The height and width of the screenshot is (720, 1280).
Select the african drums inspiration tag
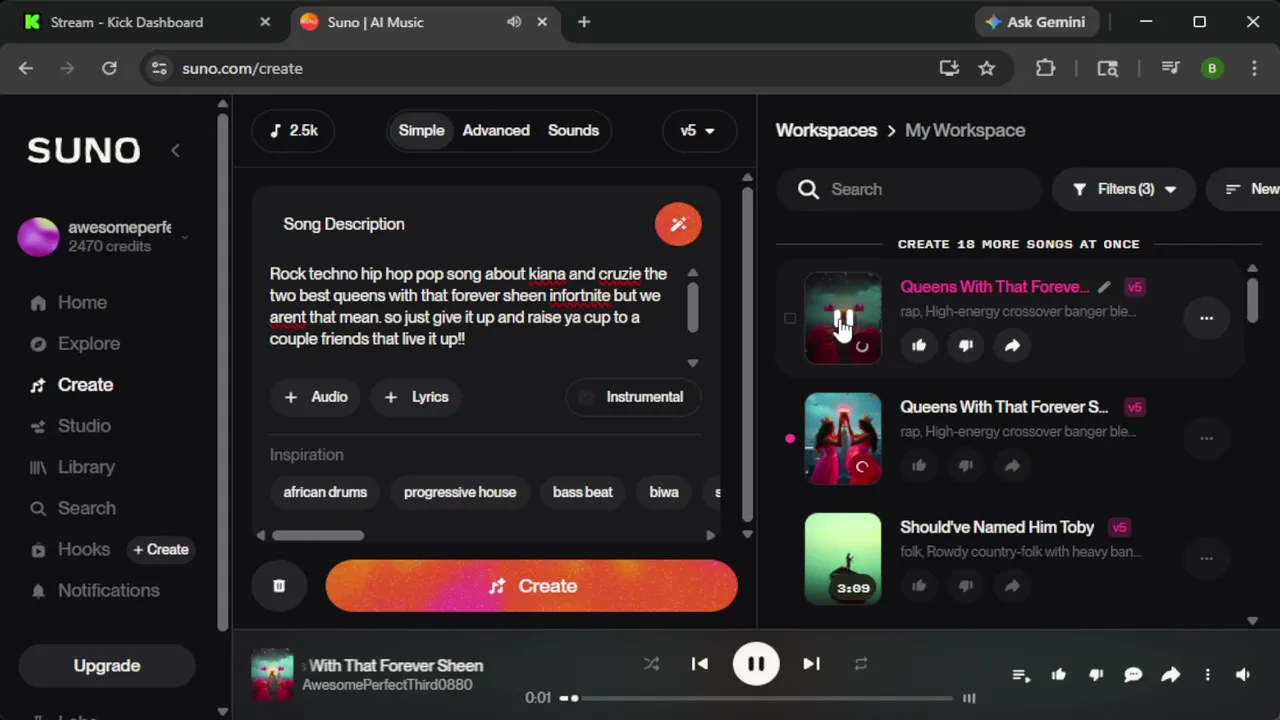(325, 492)
